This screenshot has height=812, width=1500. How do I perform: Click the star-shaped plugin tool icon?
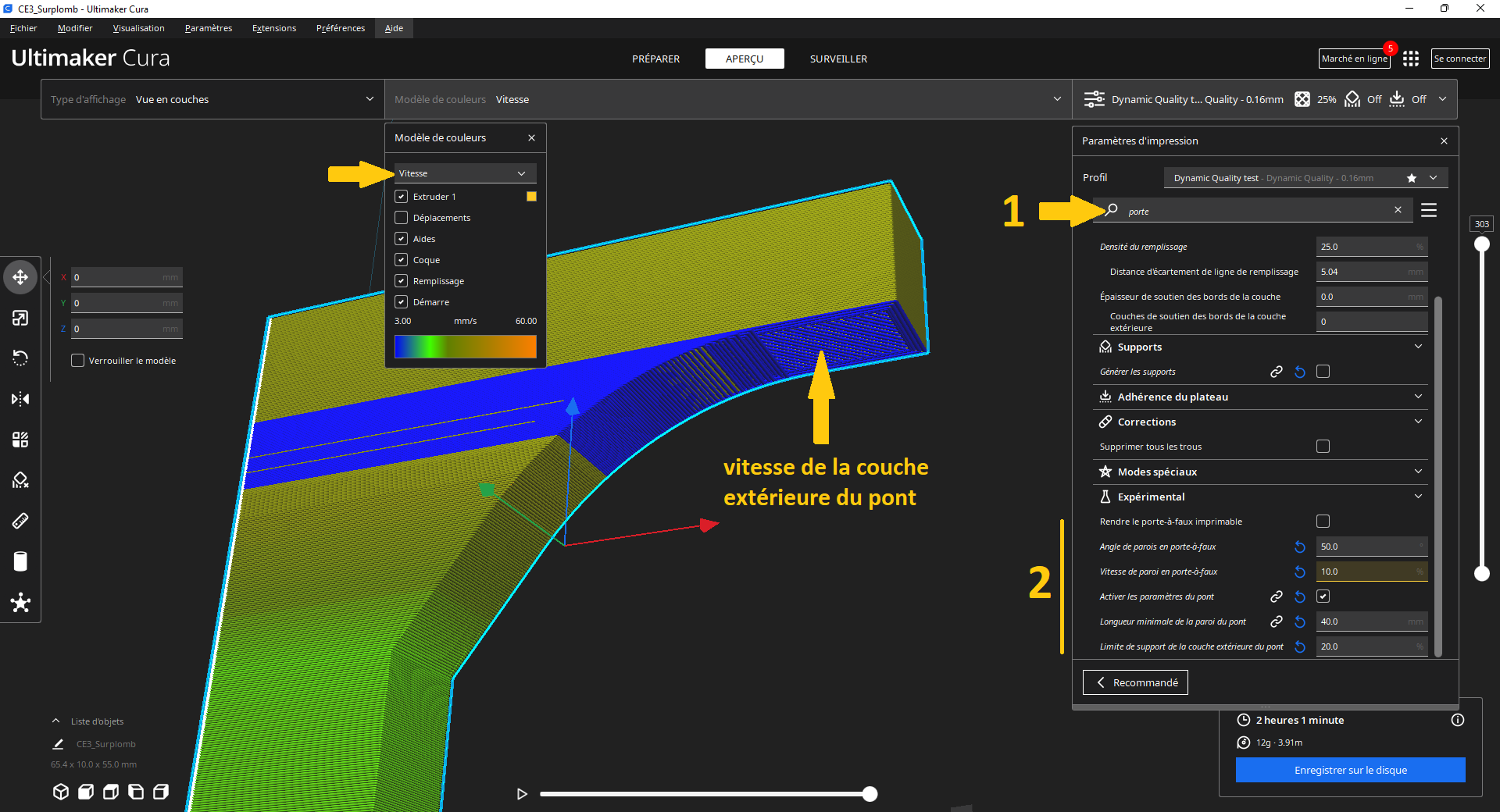click(20, 602)
